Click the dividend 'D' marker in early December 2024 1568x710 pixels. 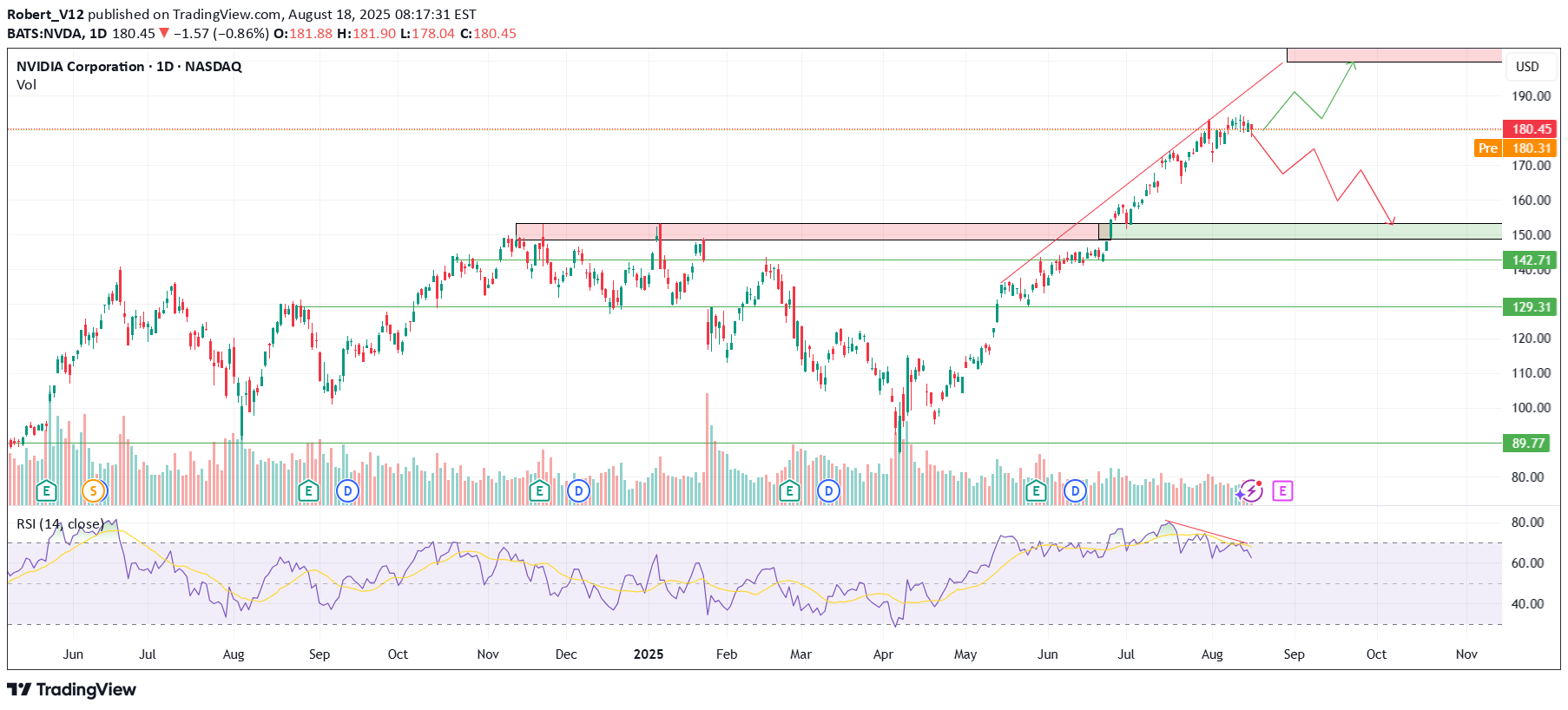click(x=578, y=491)
